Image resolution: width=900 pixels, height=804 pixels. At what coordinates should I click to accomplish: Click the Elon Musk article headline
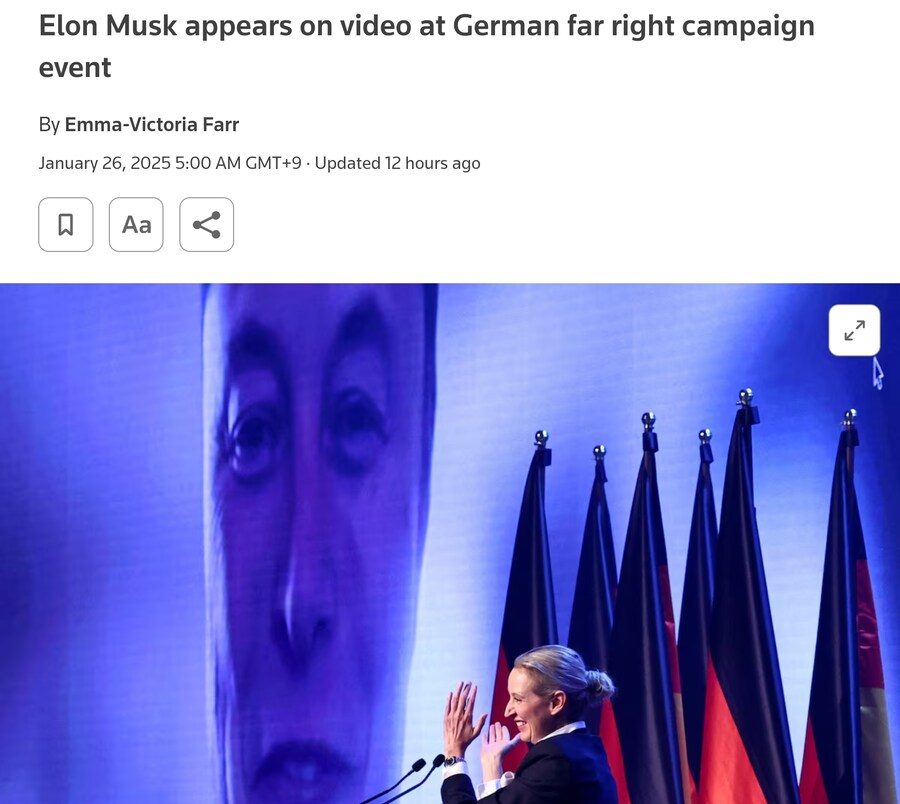(426, 46)
